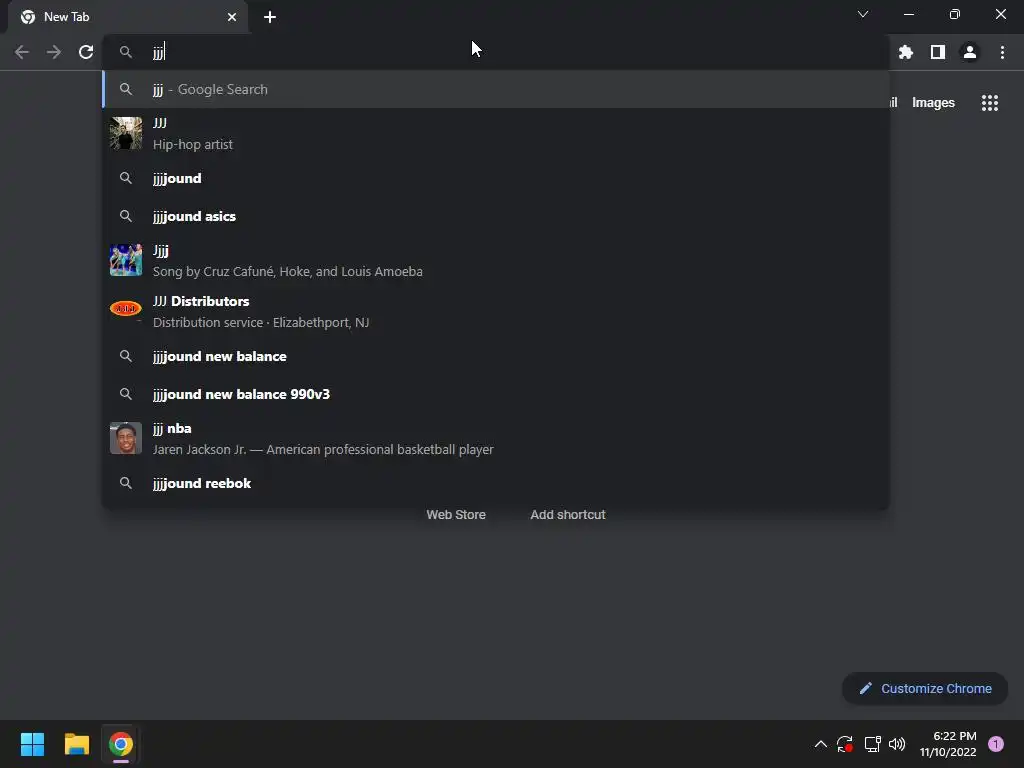
Task: Click the sync update tray icon
Action: [x=844, y=744]
